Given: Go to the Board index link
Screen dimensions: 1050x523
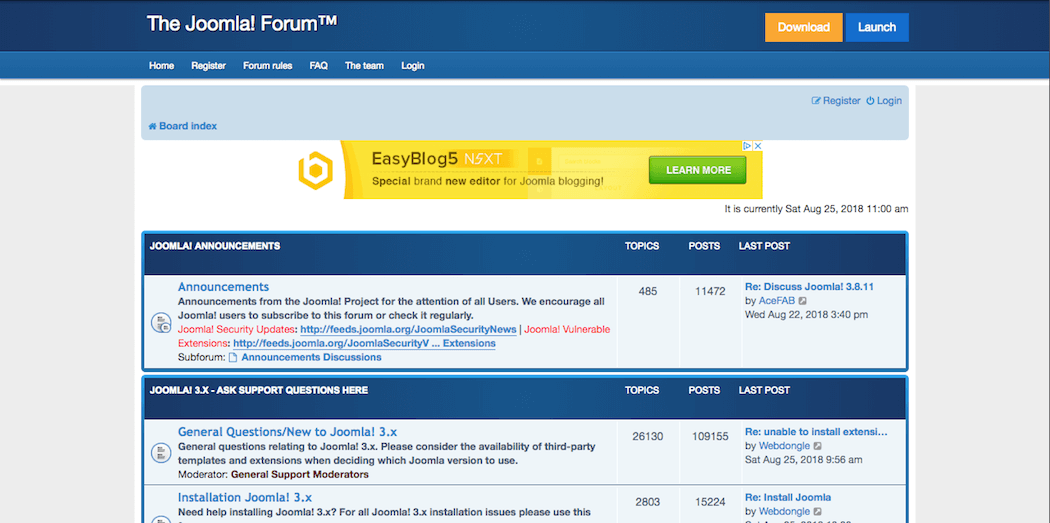Looking at the screenshot, I should [188, 126].
